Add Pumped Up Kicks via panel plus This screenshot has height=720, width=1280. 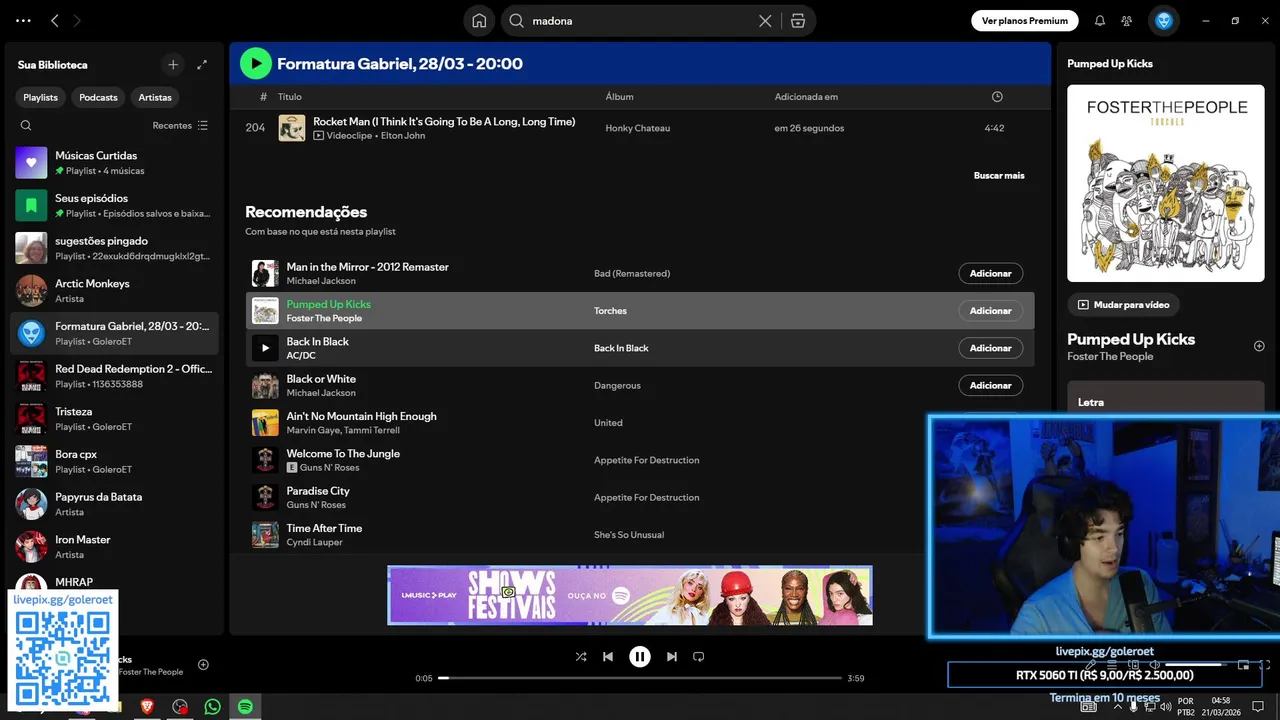(1259, 346)
